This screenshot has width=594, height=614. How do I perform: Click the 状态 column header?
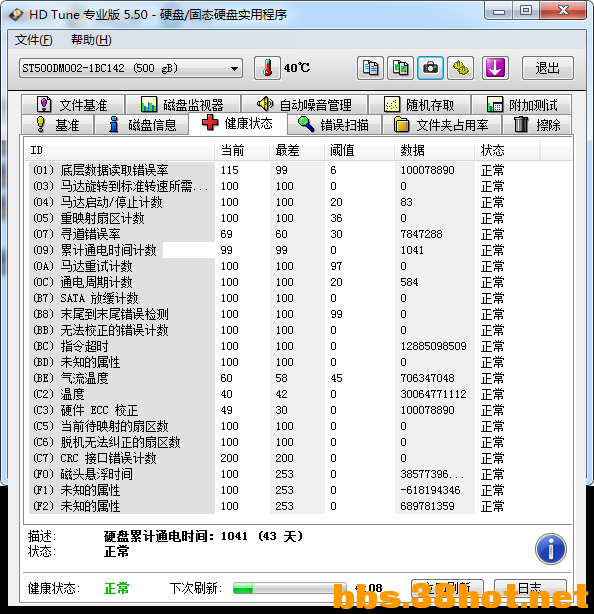pyautogui.click(x=507, y=150)
